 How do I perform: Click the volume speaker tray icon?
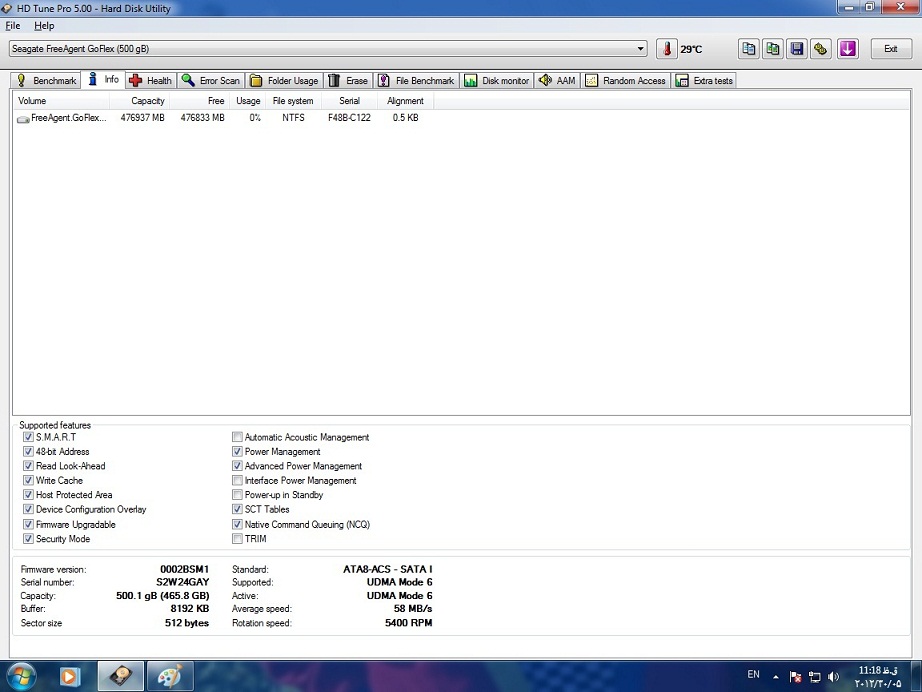tap(834, 676)
